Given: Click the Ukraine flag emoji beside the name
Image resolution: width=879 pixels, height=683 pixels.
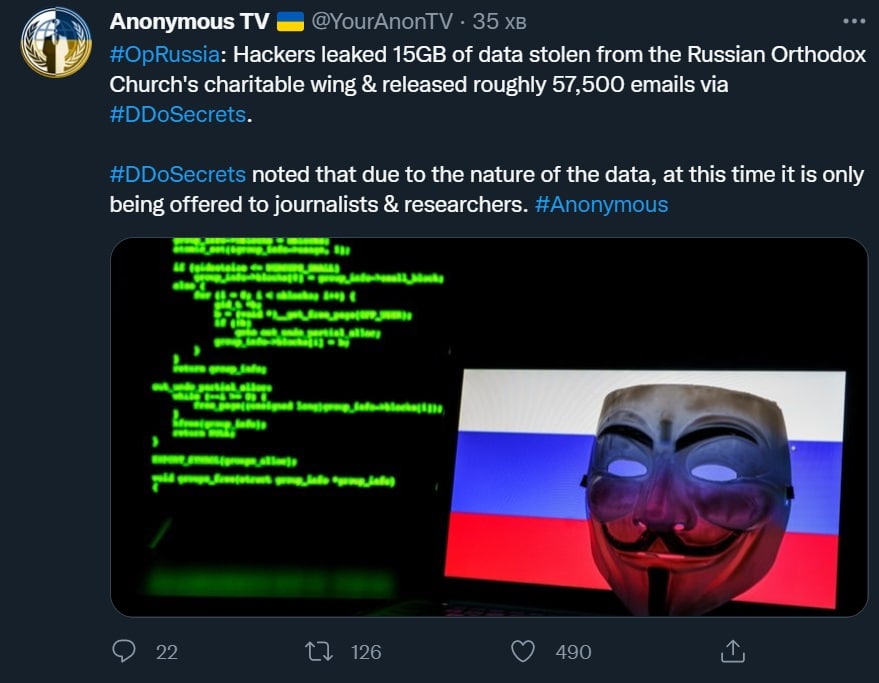Looking at the screenshot, I should [x=289, y=21].
